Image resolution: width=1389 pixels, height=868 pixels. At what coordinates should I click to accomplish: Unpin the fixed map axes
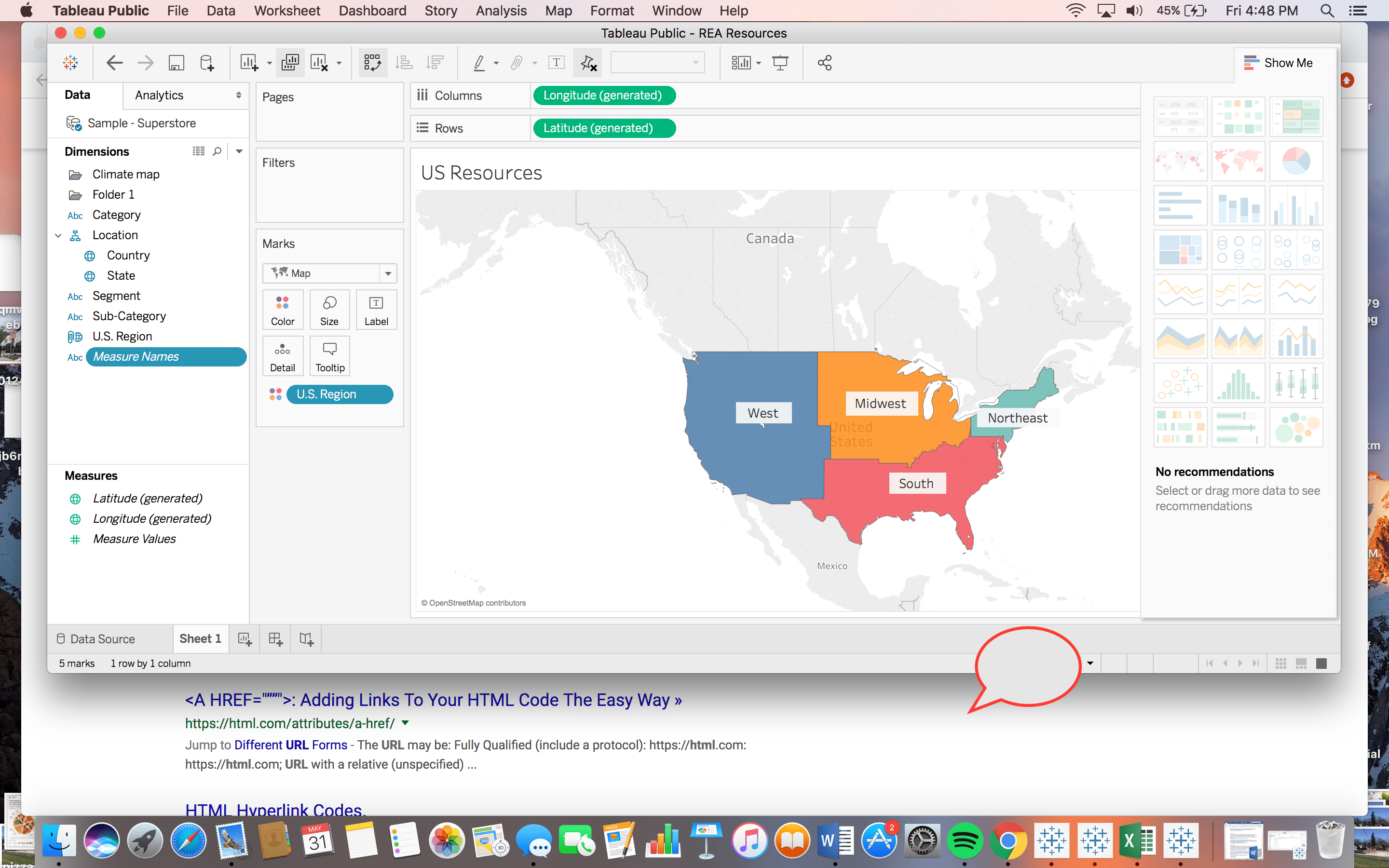click(x=587, y=63)
